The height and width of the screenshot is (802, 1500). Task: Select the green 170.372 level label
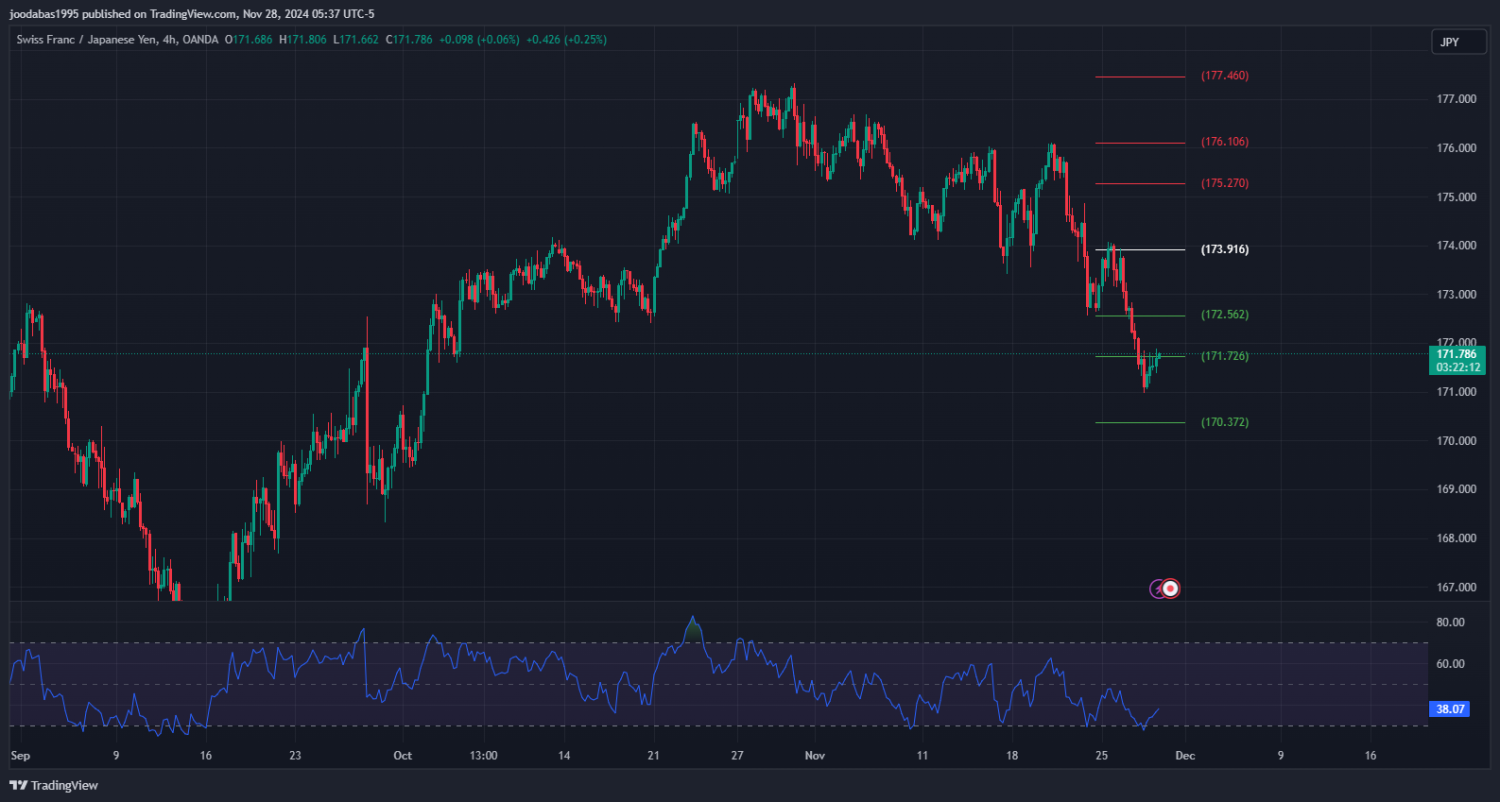1224,422
